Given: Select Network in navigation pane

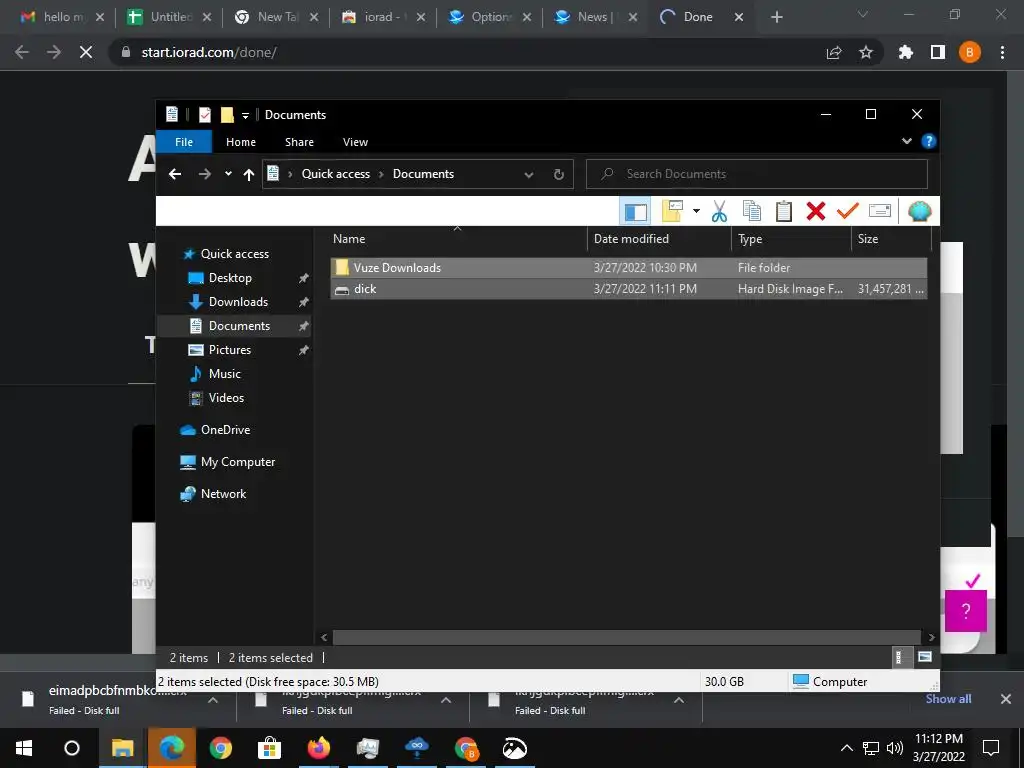Looking at the screenshot, I should [x=223, y=494].
